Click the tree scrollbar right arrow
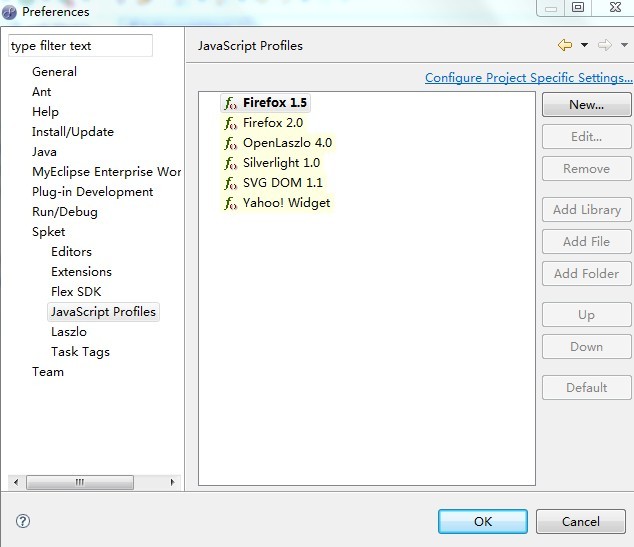 tap(172, 482)
